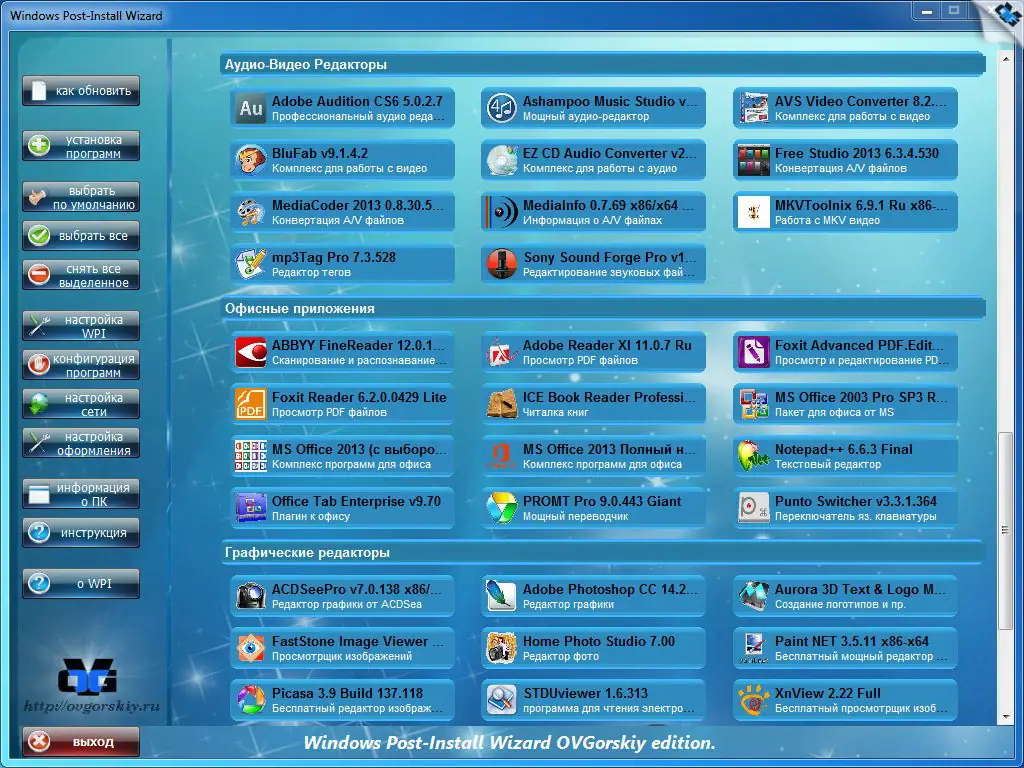The height and width of the screenshot is (768, 1024).
Task: Click the XnView 2.22 icon
Action: point(754,700)
